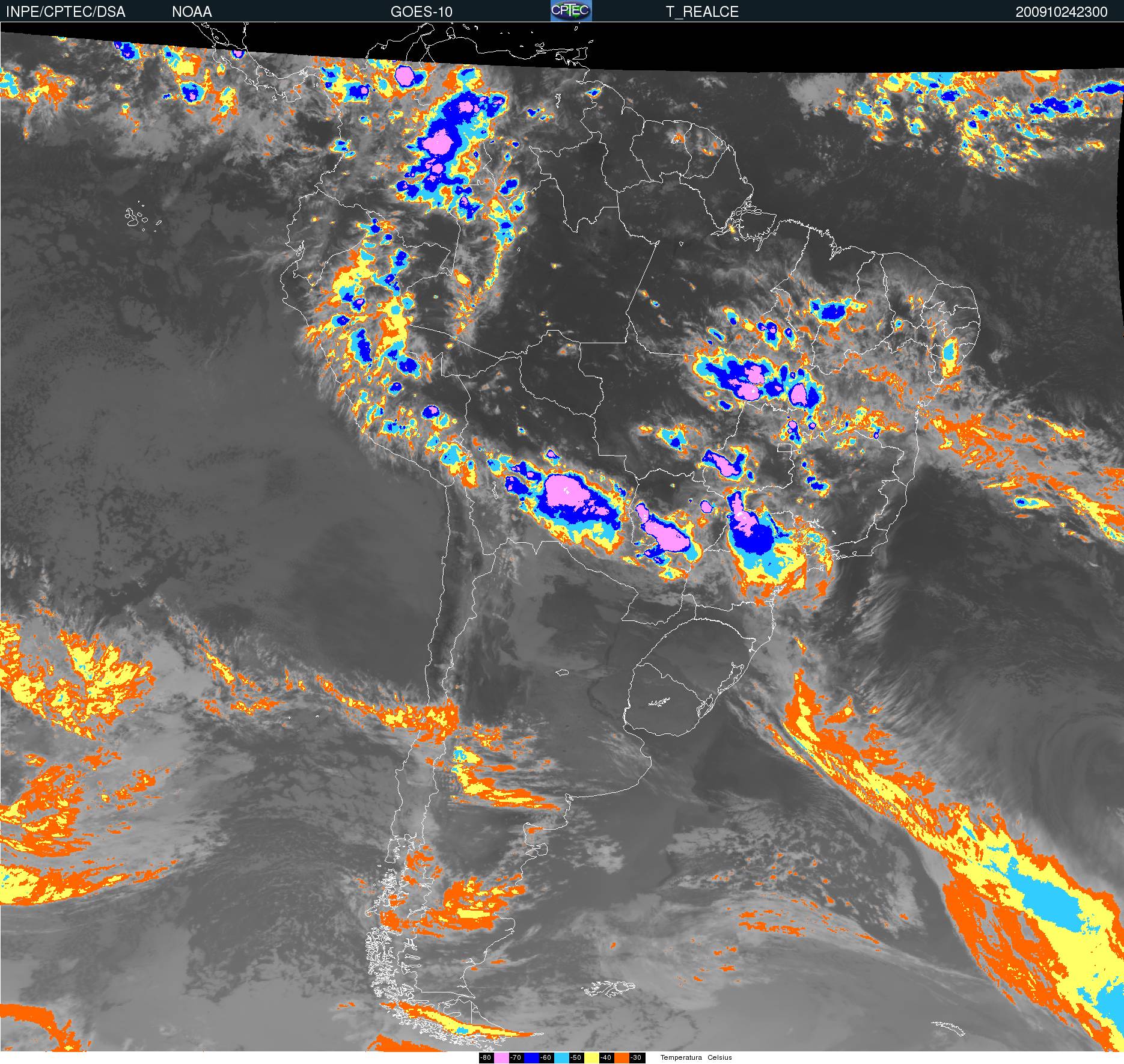Pick the yellow legend color swatch

click(x=591, y=1058)
